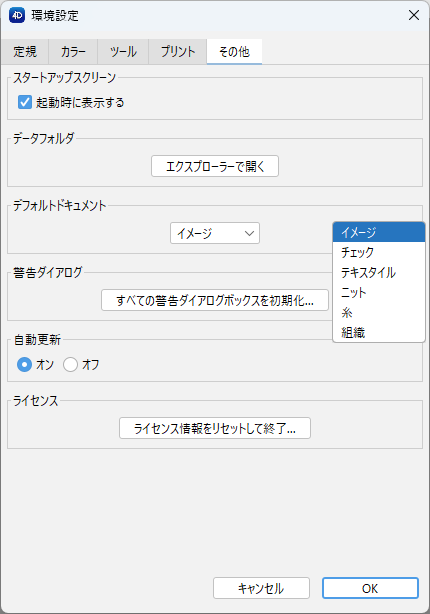Viewport: 430px width, 614px height.
Task: Select the オン radio button for auto update
Action: click(x=24, y=365)
